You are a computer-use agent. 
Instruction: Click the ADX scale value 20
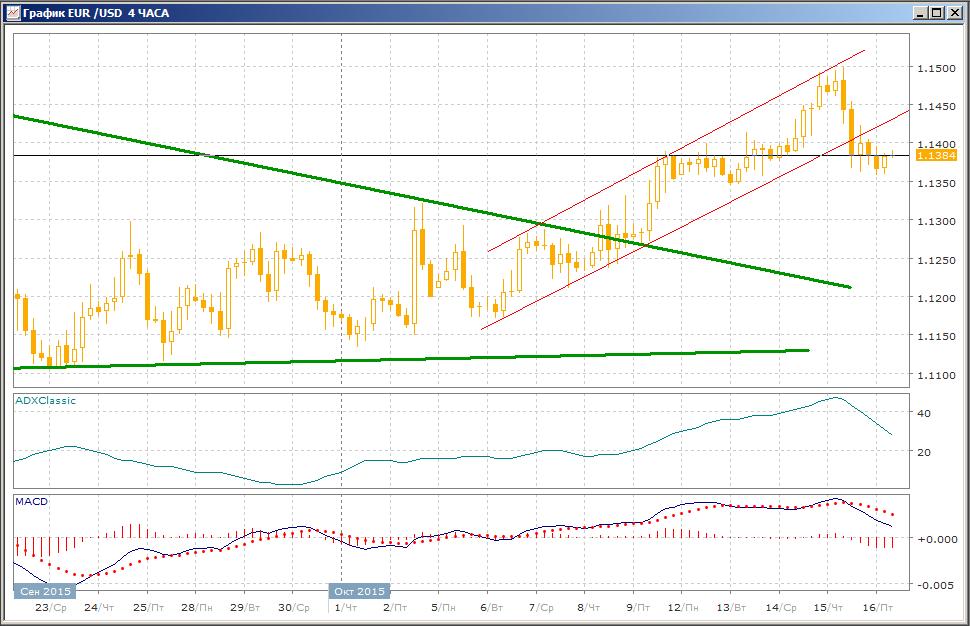click(924, 452)
